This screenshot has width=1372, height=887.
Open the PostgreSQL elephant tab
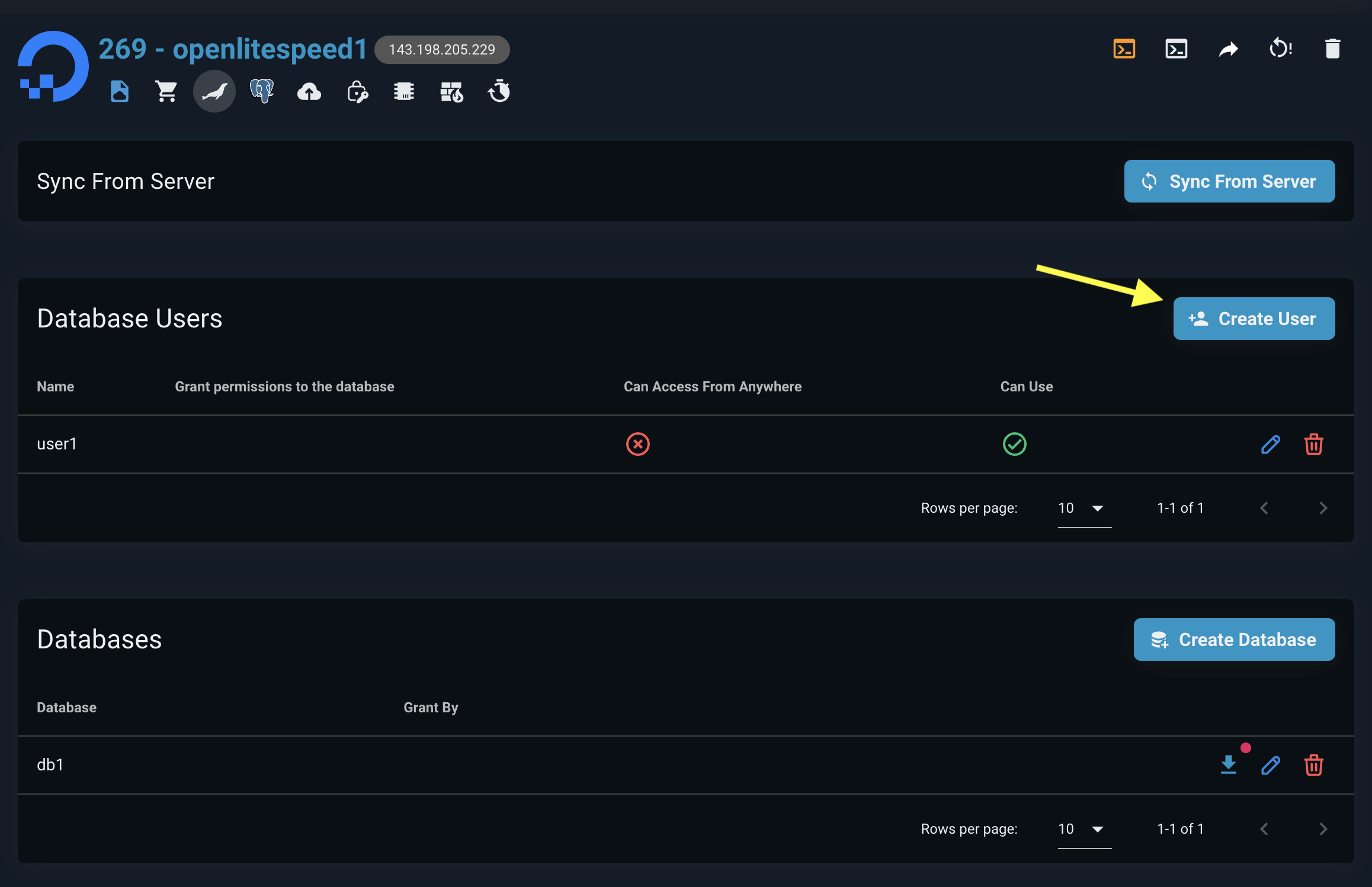click(261, 91)
